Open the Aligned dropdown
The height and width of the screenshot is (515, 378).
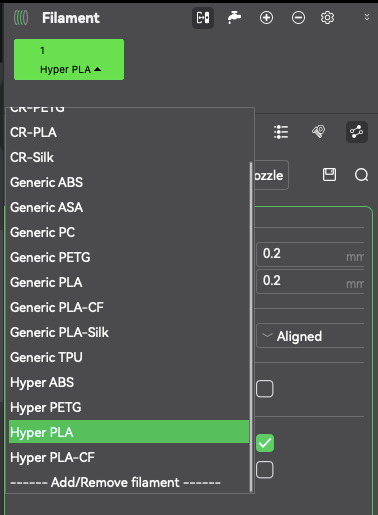[310, 336]
